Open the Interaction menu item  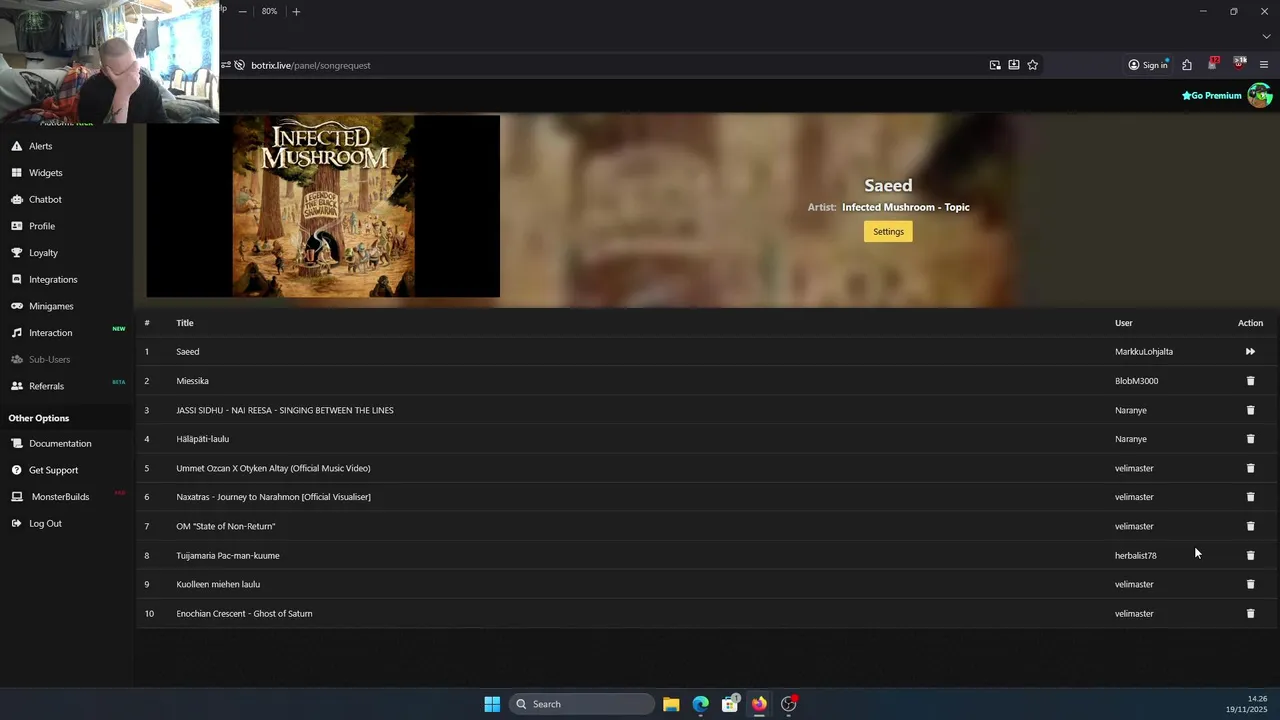click(x=50, y=333)
